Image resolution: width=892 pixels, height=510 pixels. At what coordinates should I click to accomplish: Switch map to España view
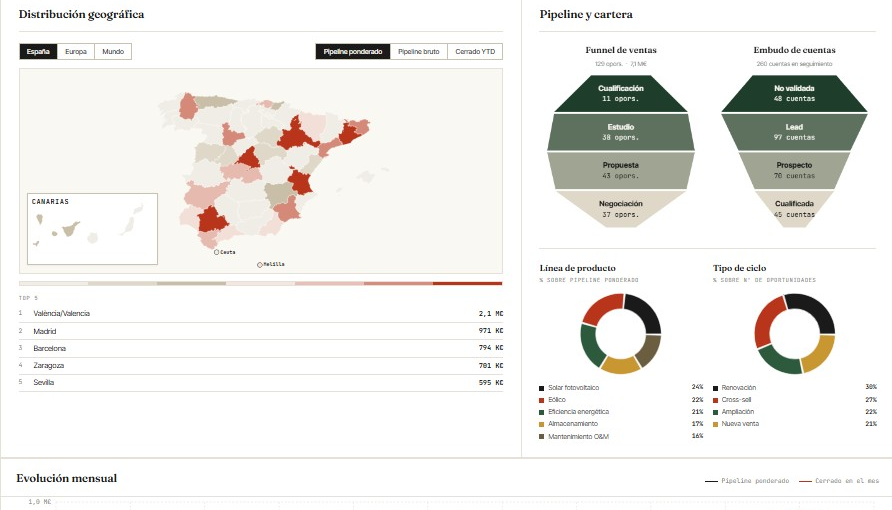[38, 52]
